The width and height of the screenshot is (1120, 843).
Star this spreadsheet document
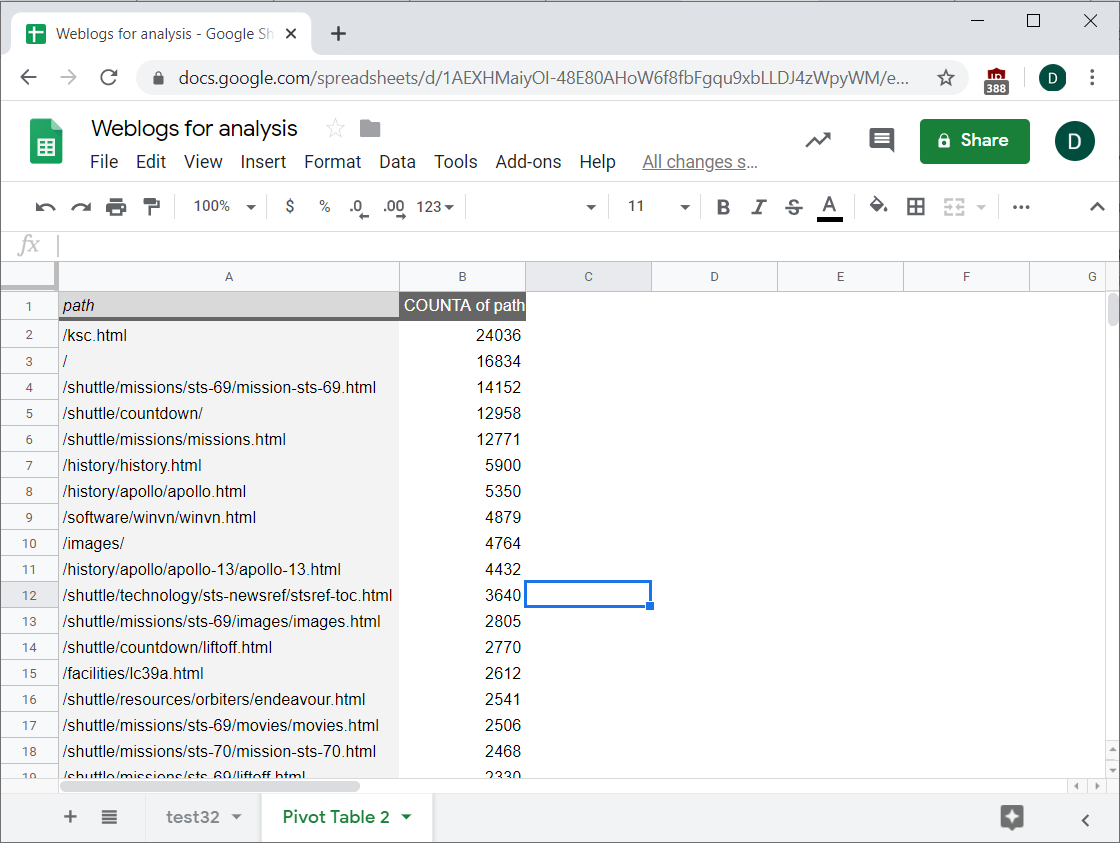pyautogui.click(x=335, y=128)
